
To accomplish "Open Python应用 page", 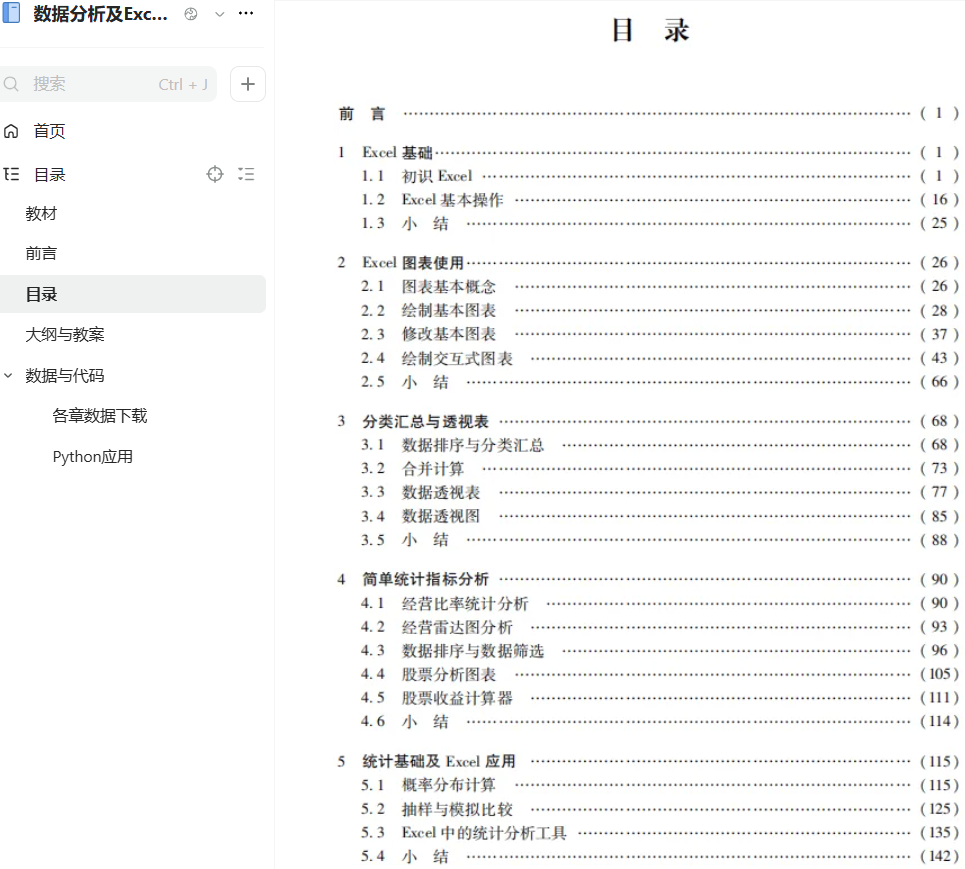I will [93, 457].
